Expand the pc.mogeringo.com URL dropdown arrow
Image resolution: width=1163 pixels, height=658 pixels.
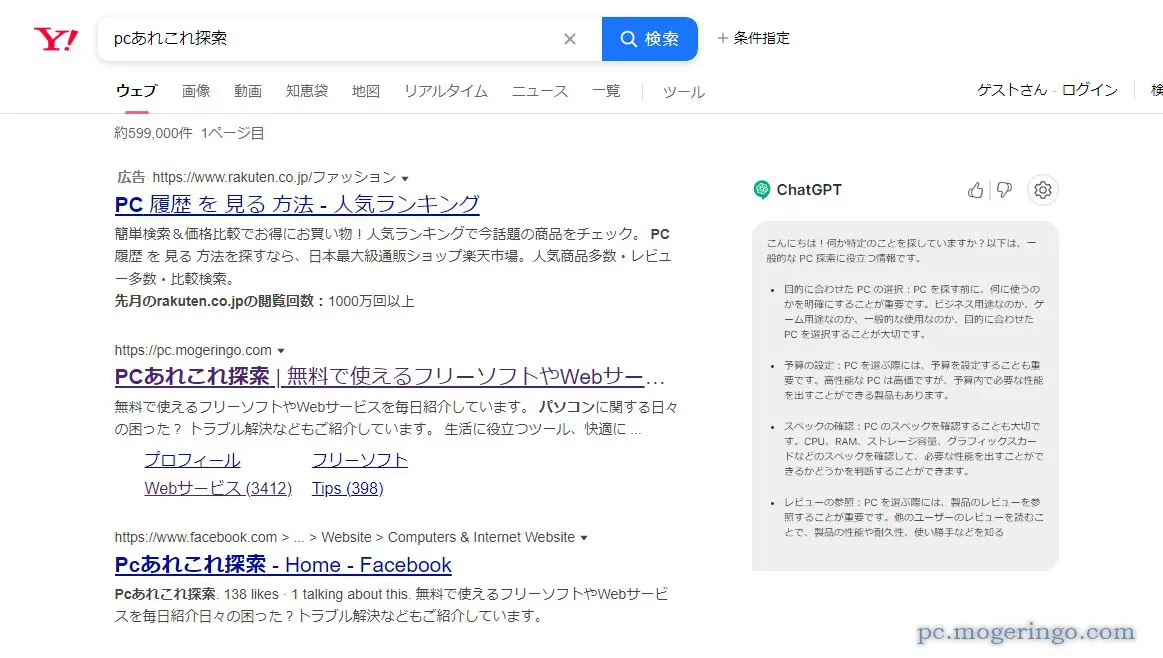pyautogui.click(x=281, y=351)
